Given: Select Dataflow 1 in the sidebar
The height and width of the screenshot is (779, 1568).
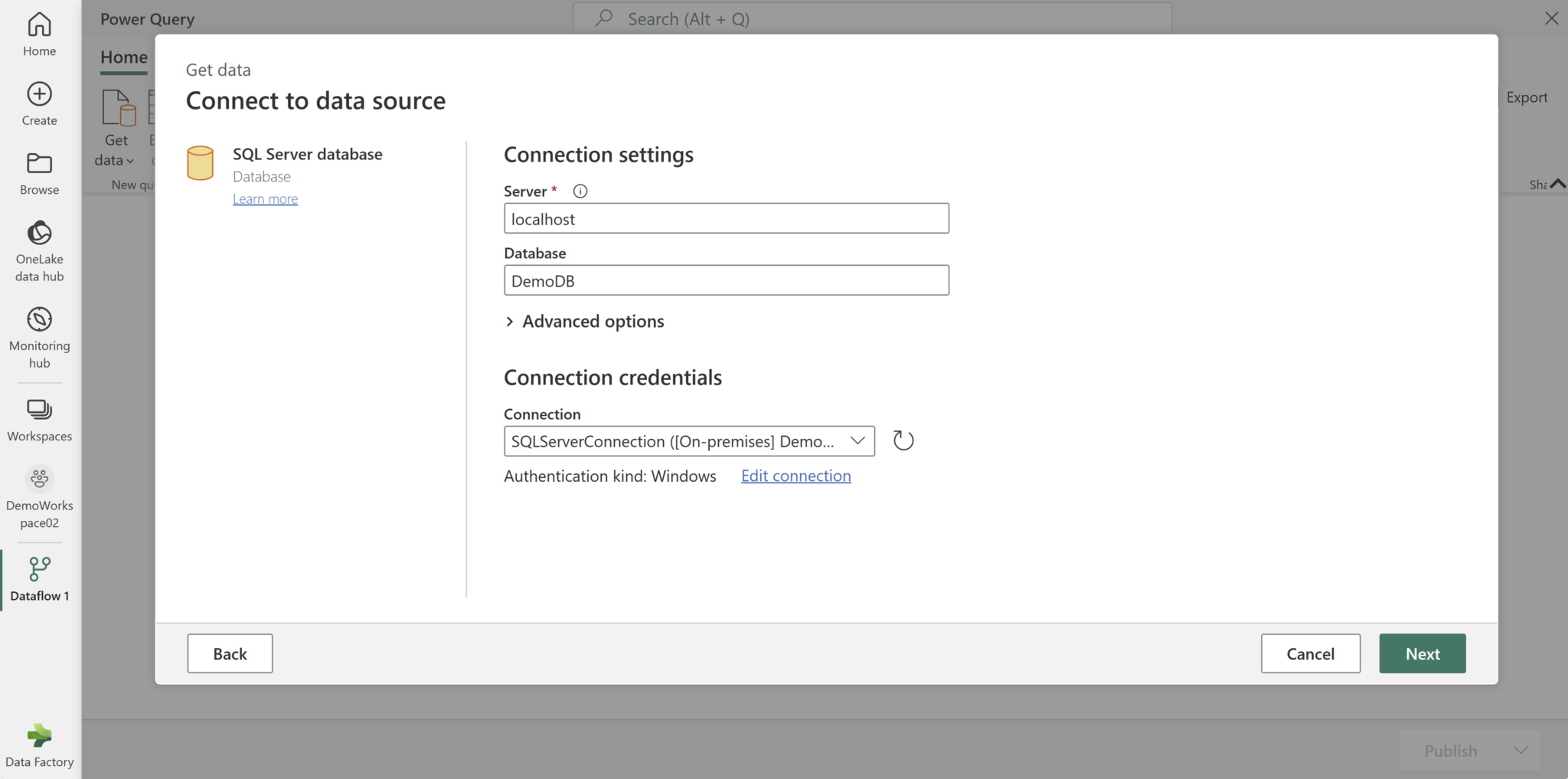Looking at the screenshot, I should click(38, 578).
